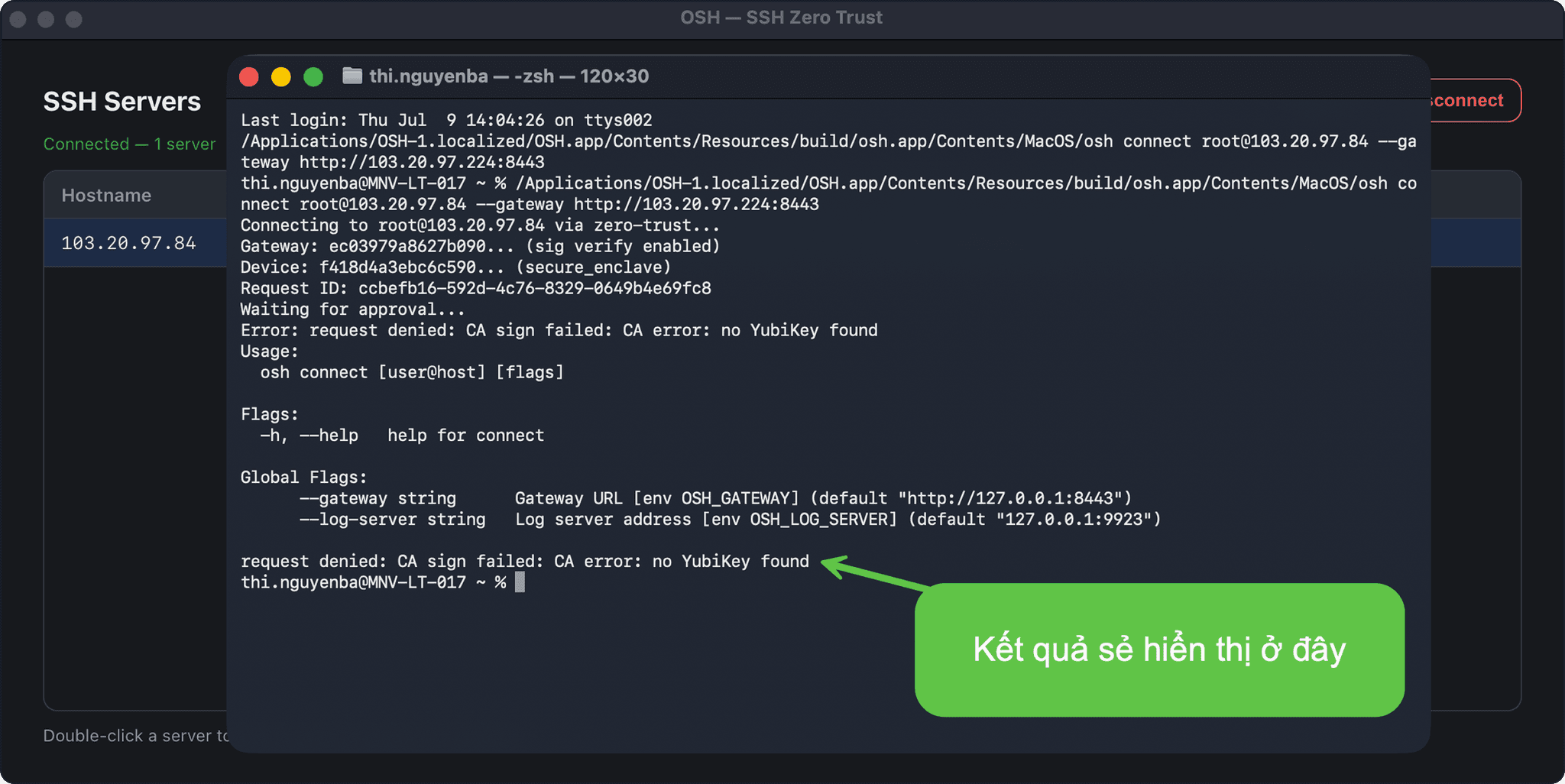Click the 'osh connect [user@host] [flags]' usage line
Image resolution: width=1565 pixels, height=784 pixels.
pyautogui.click(x=412, y=372)
